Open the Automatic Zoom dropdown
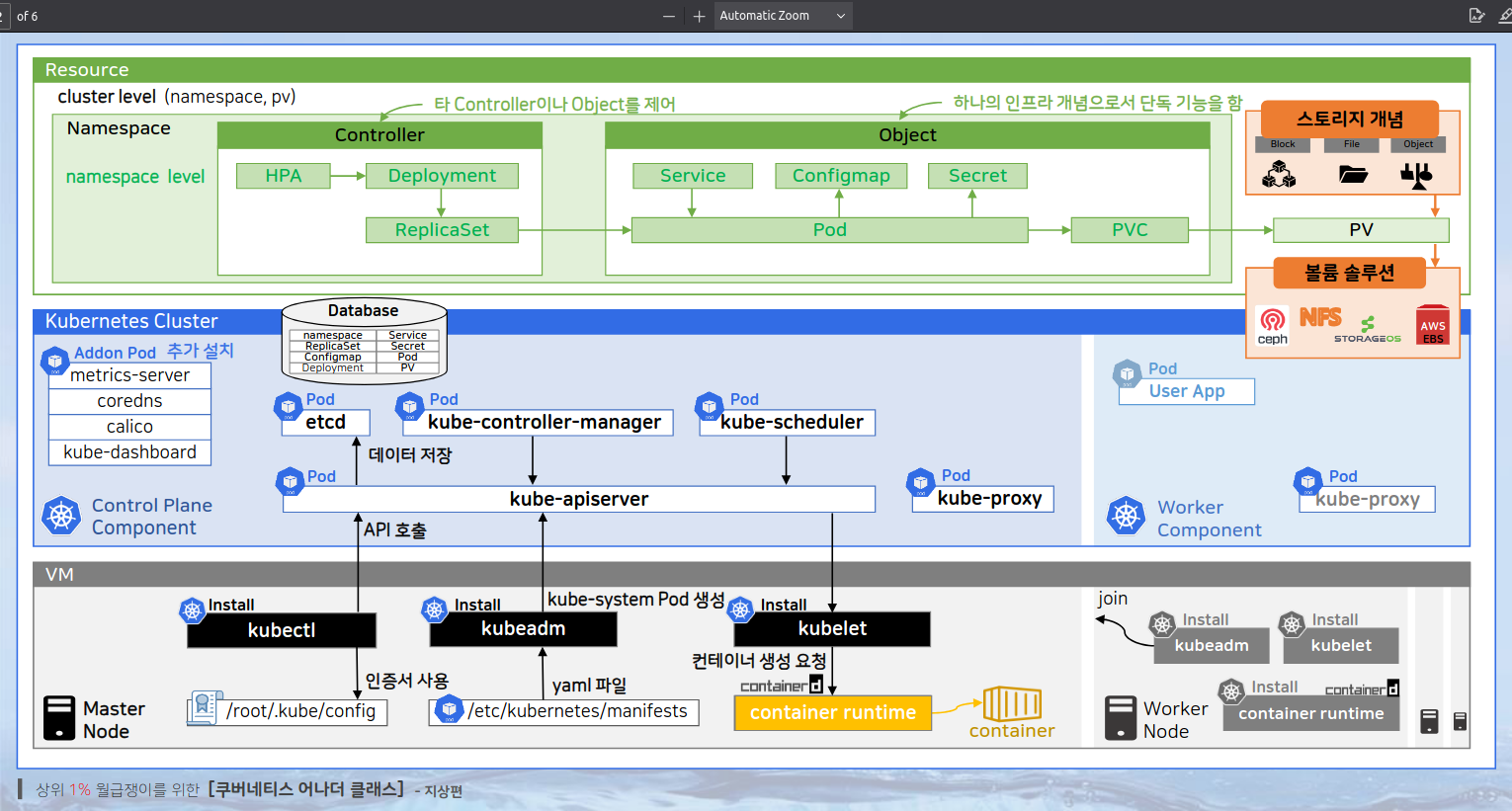The width and height of the screenshot is (1512, 811). 783,16
